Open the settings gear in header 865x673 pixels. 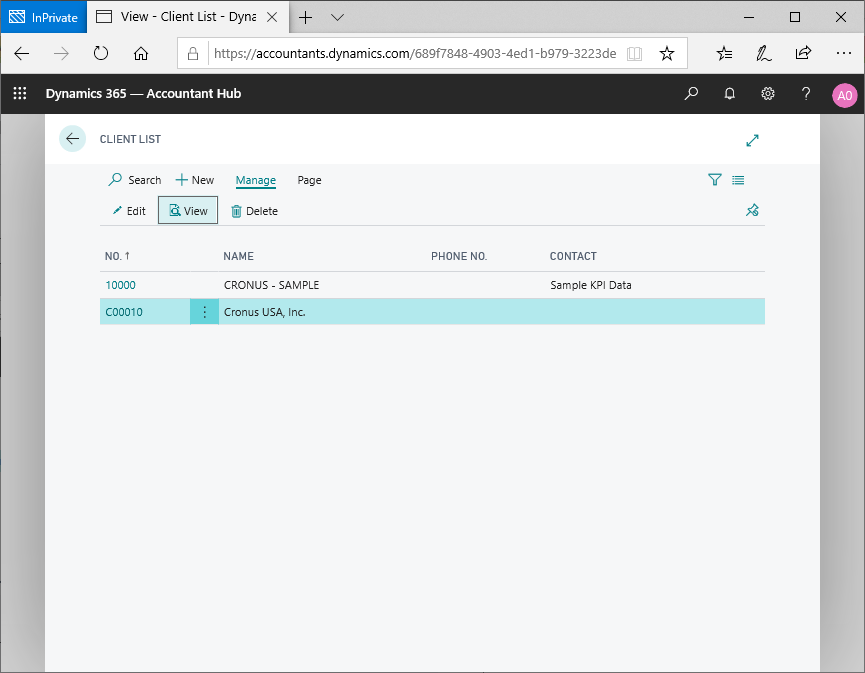(768, 94)
